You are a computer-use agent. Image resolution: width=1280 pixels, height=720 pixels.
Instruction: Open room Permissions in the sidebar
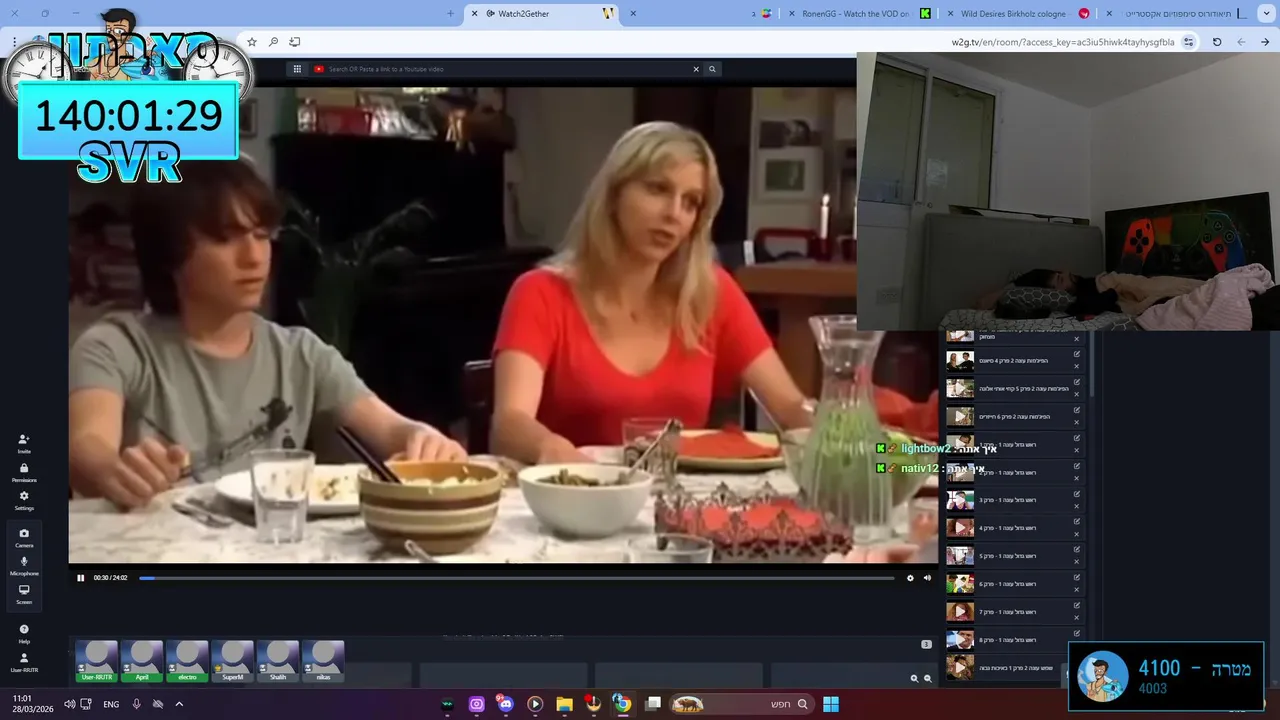(24, 472)
